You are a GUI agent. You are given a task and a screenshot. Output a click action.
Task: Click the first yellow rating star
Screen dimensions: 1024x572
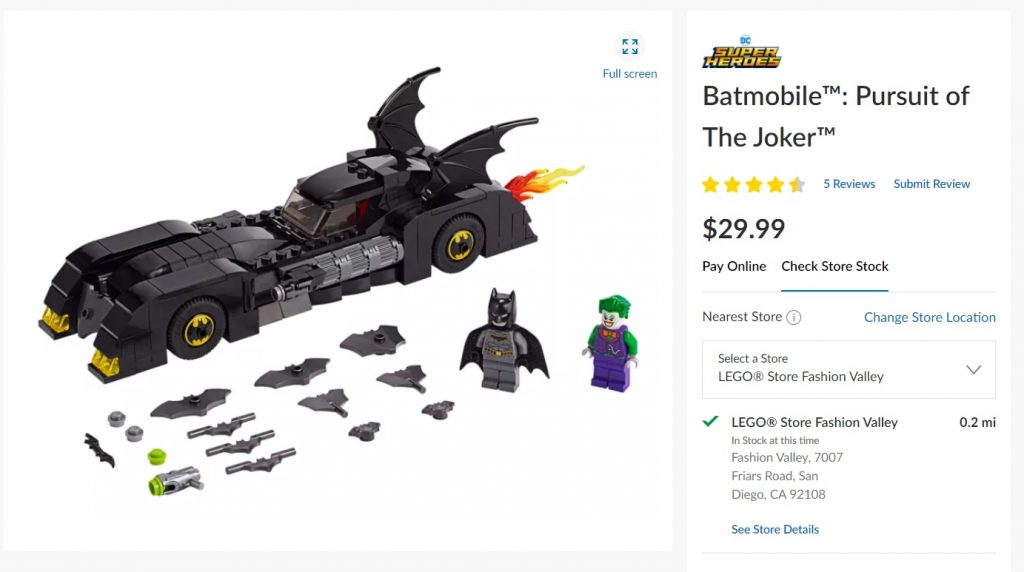711,185
